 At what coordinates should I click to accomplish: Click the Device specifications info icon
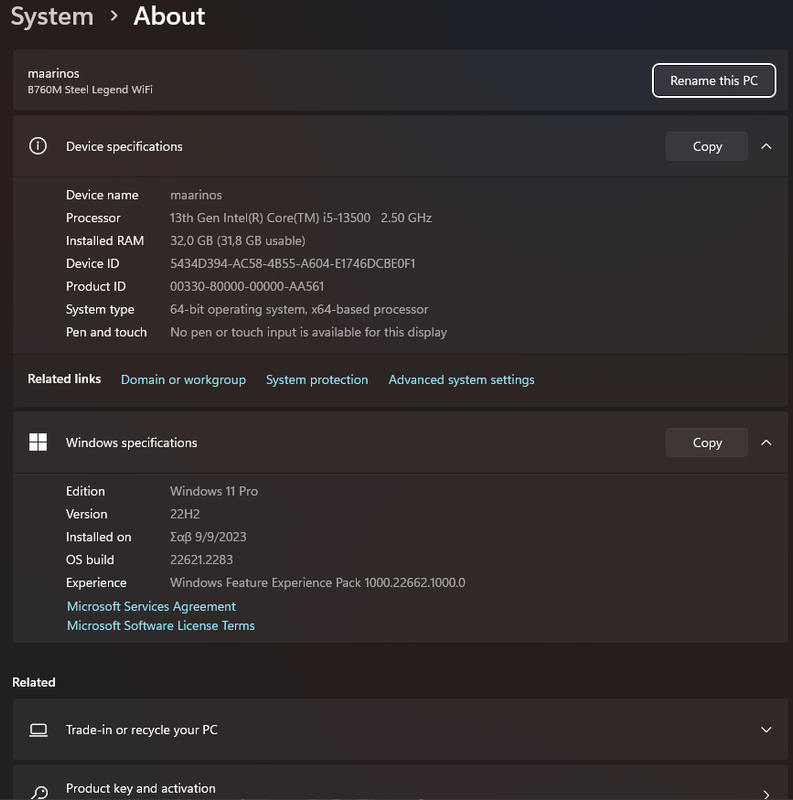[38, 146]
